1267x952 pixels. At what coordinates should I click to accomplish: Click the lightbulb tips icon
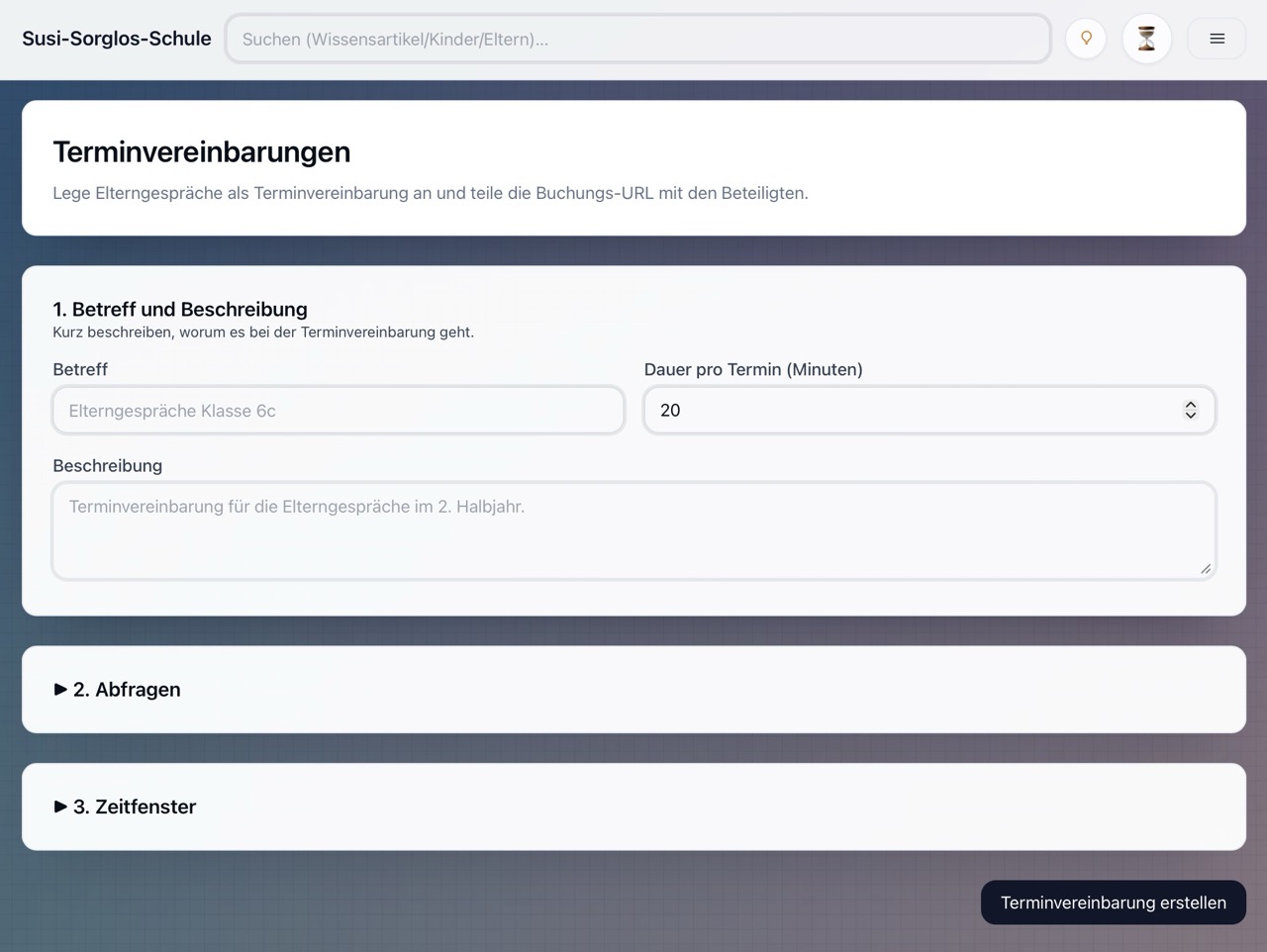tap(1086, 39)
